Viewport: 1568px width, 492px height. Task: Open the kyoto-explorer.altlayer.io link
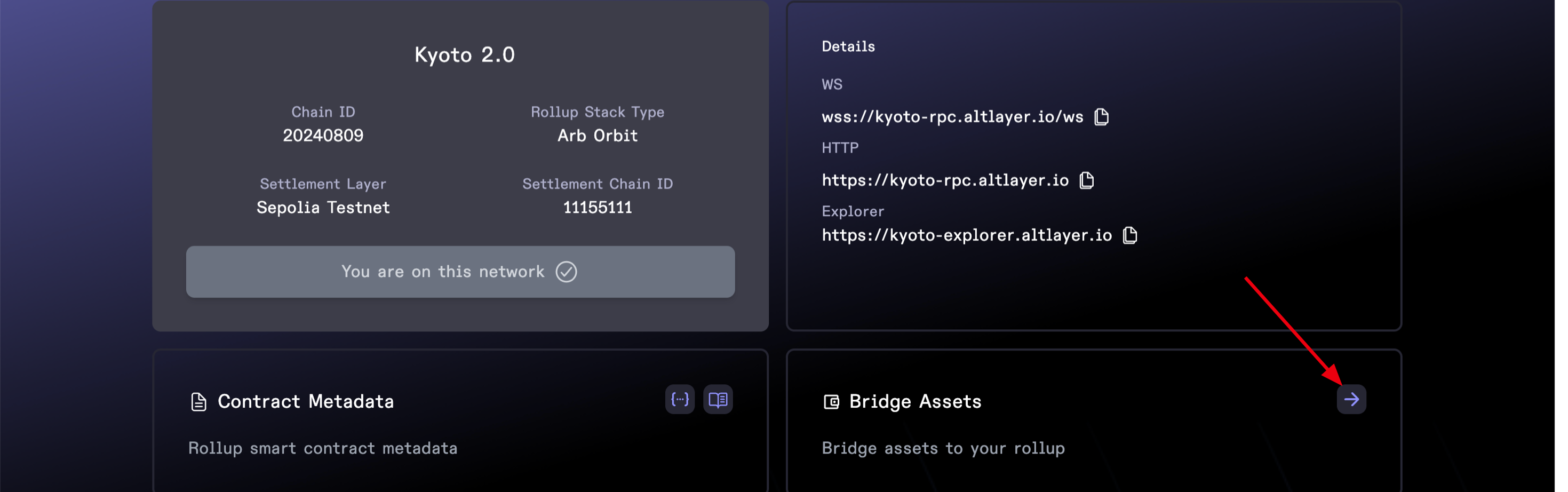966,235
